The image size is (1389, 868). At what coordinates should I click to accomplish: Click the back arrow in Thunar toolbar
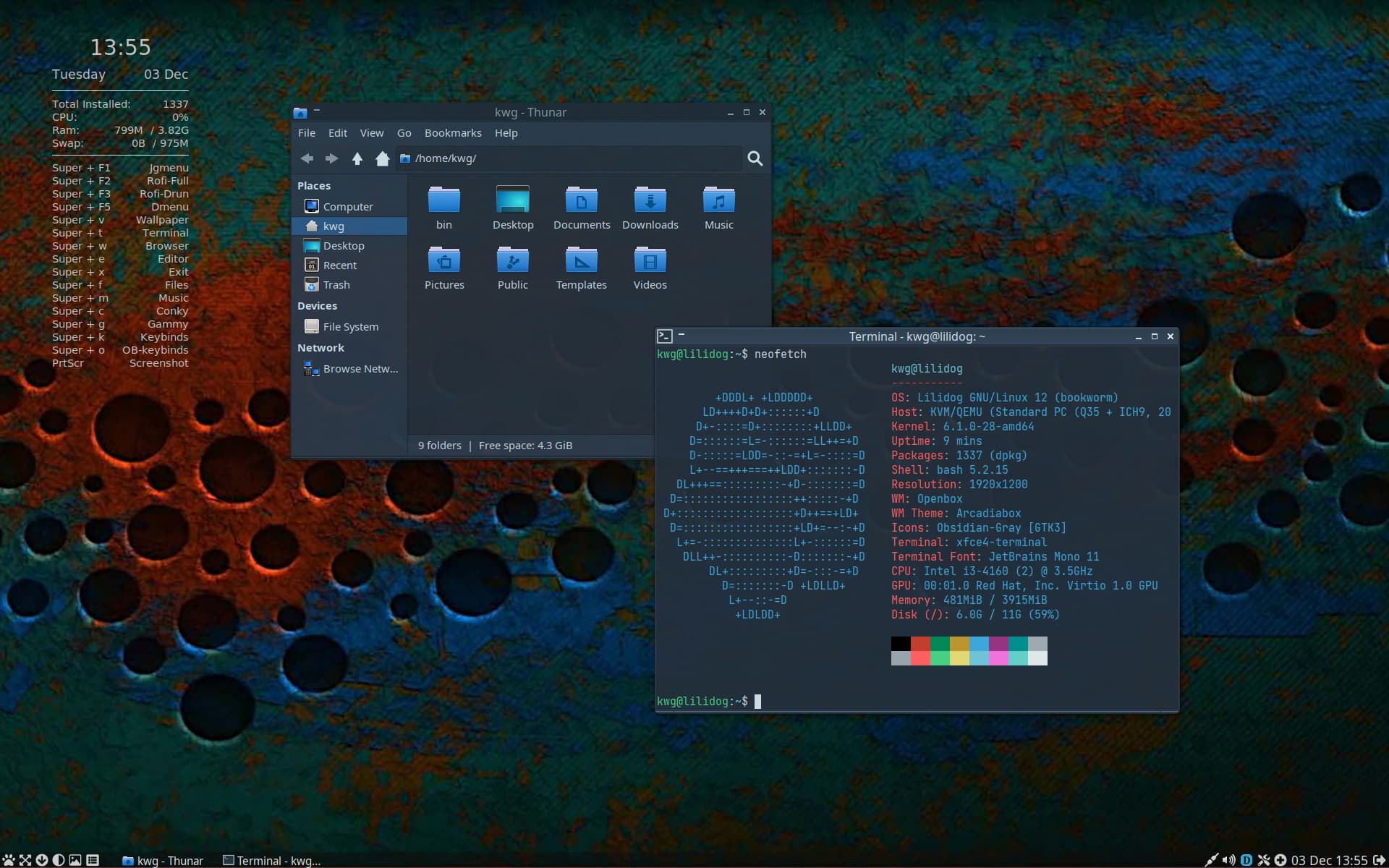[307, 158]
